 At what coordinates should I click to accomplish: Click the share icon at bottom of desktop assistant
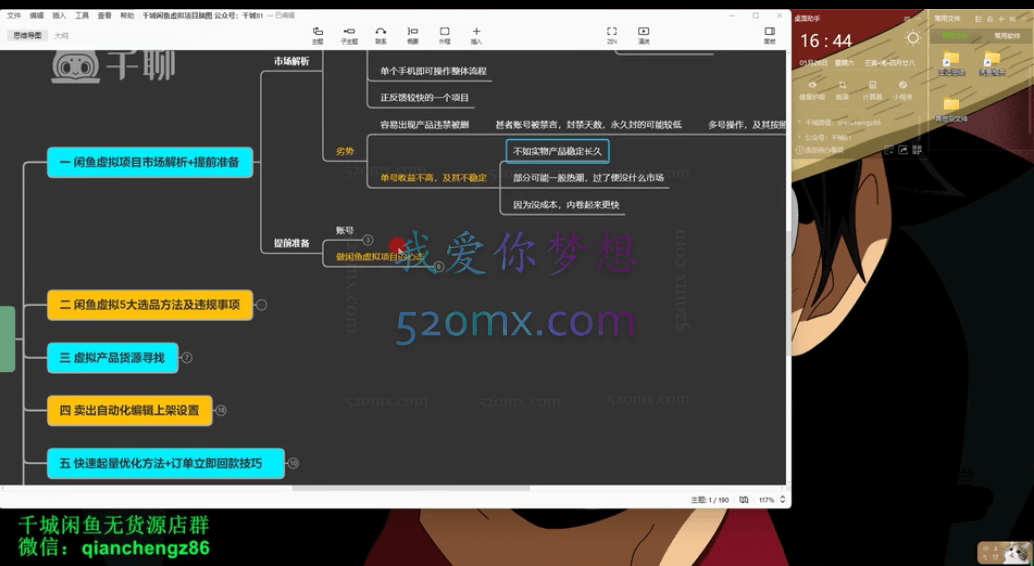[903, 150]
